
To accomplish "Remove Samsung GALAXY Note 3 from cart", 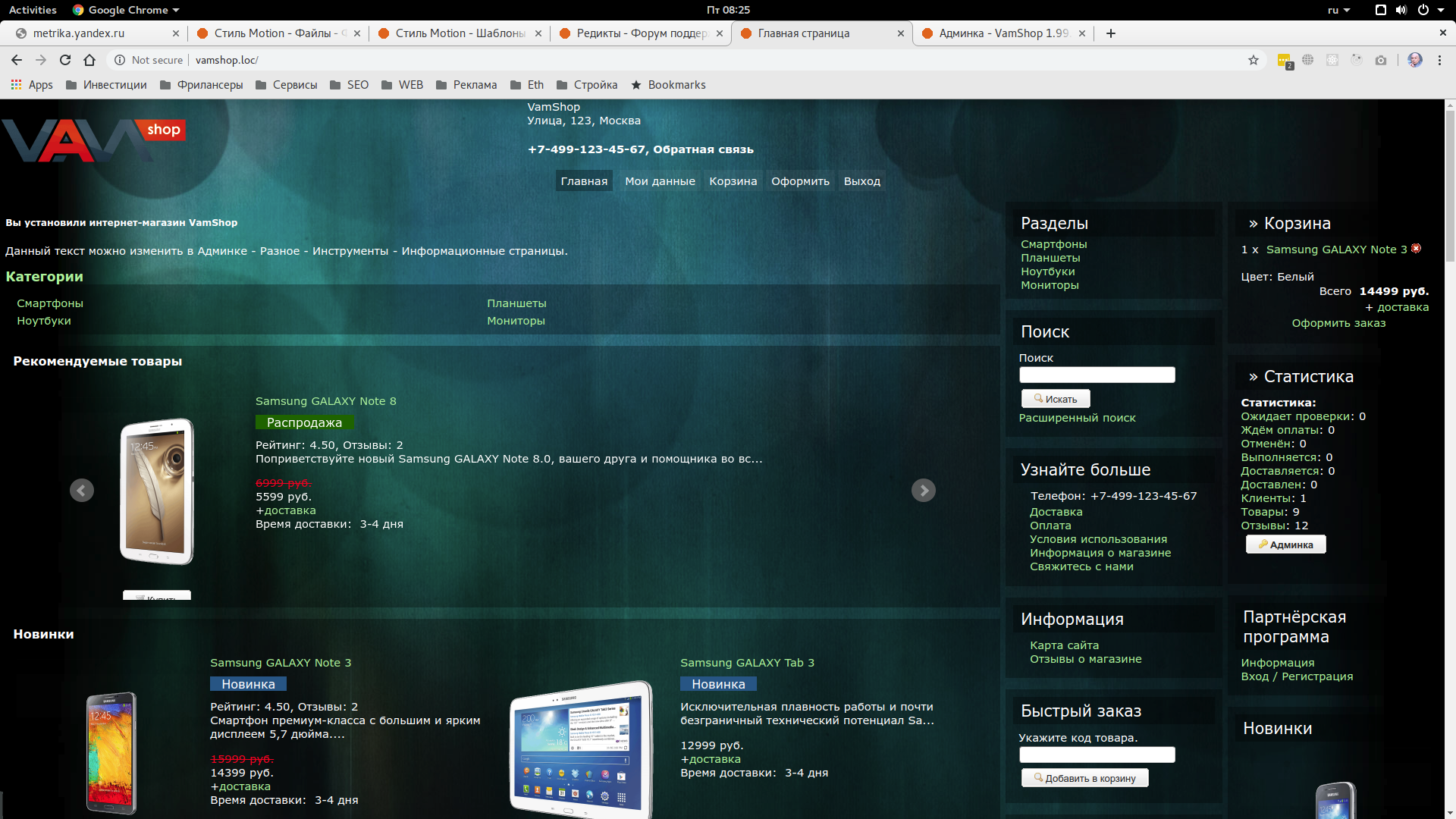I will [x=1416, y=249].
